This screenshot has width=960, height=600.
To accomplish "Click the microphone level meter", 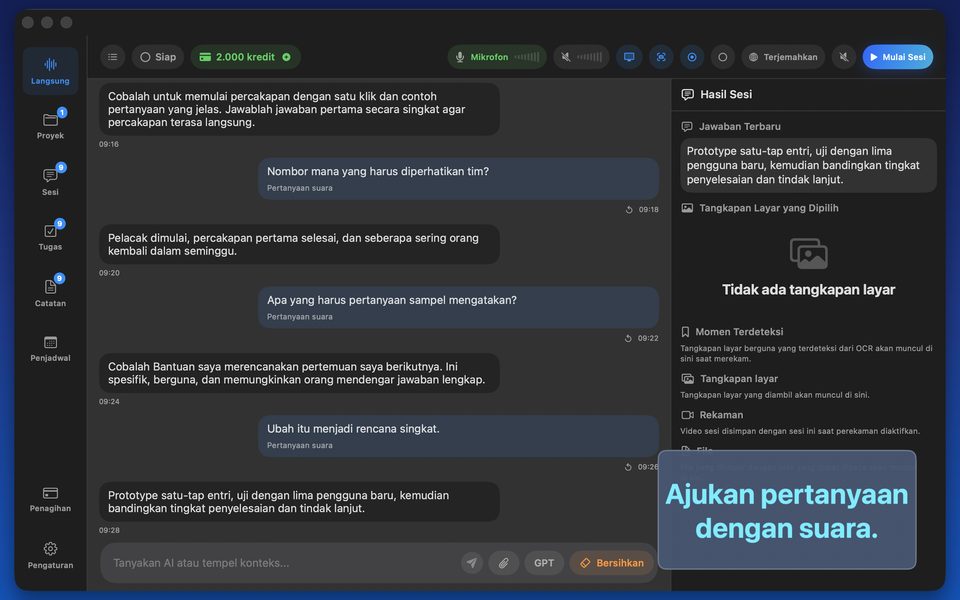I will point(527,57).
